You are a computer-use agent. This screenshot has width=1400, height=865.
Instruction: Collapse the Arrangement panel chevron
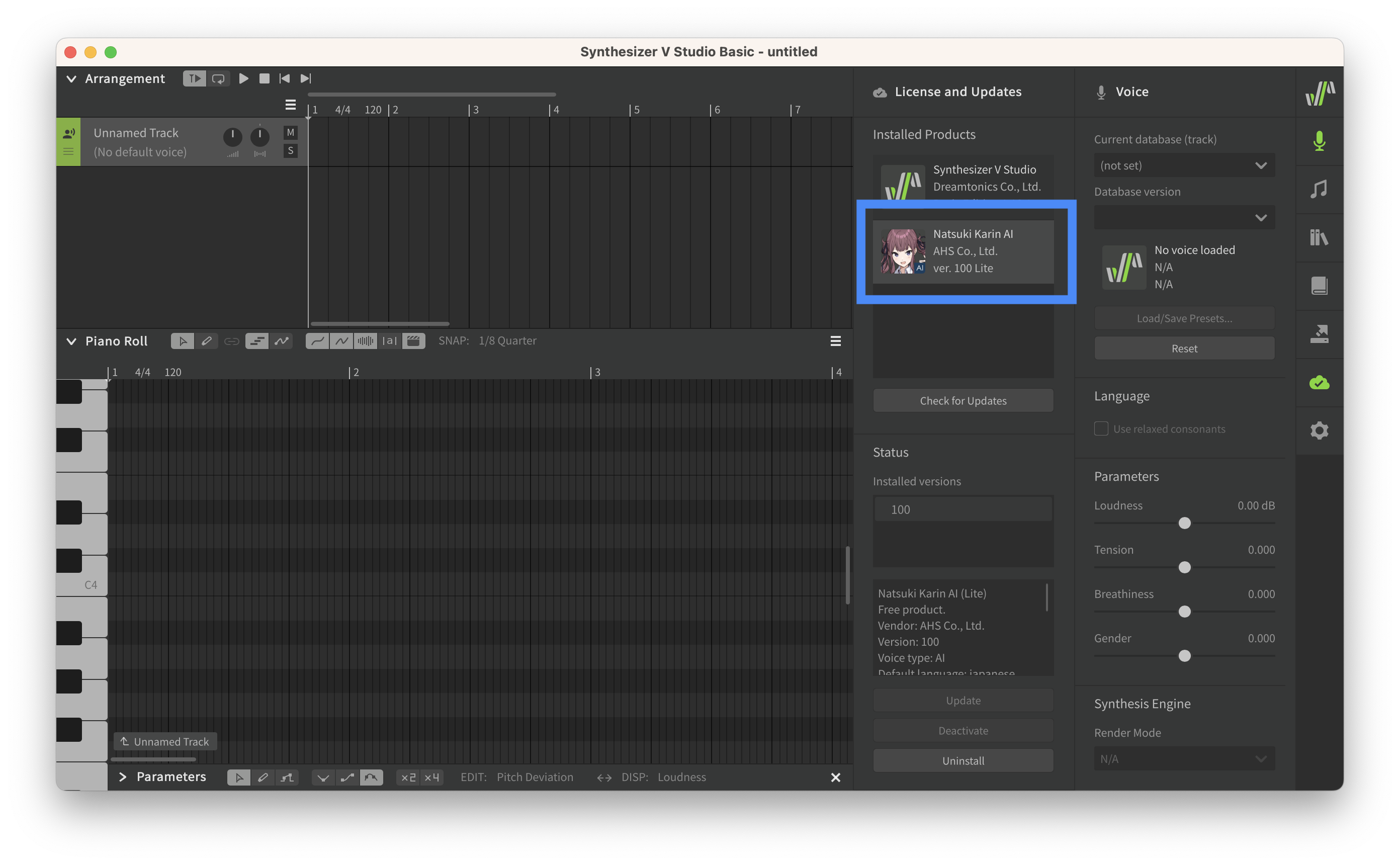71,78
